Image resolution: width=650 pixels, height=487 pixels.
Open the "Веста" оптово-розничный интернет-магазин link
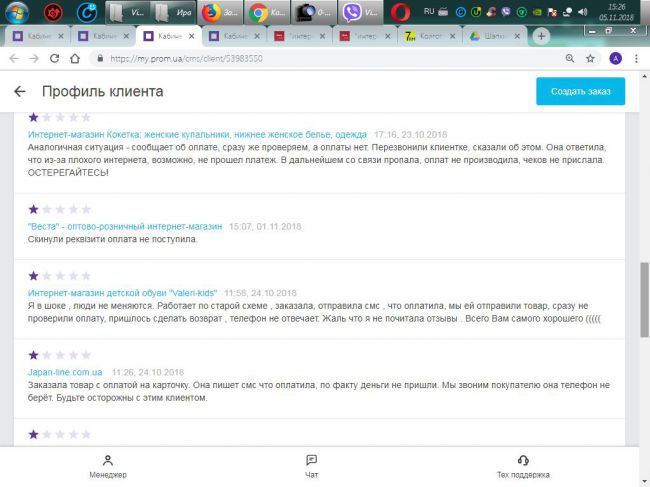click(125, 227)
